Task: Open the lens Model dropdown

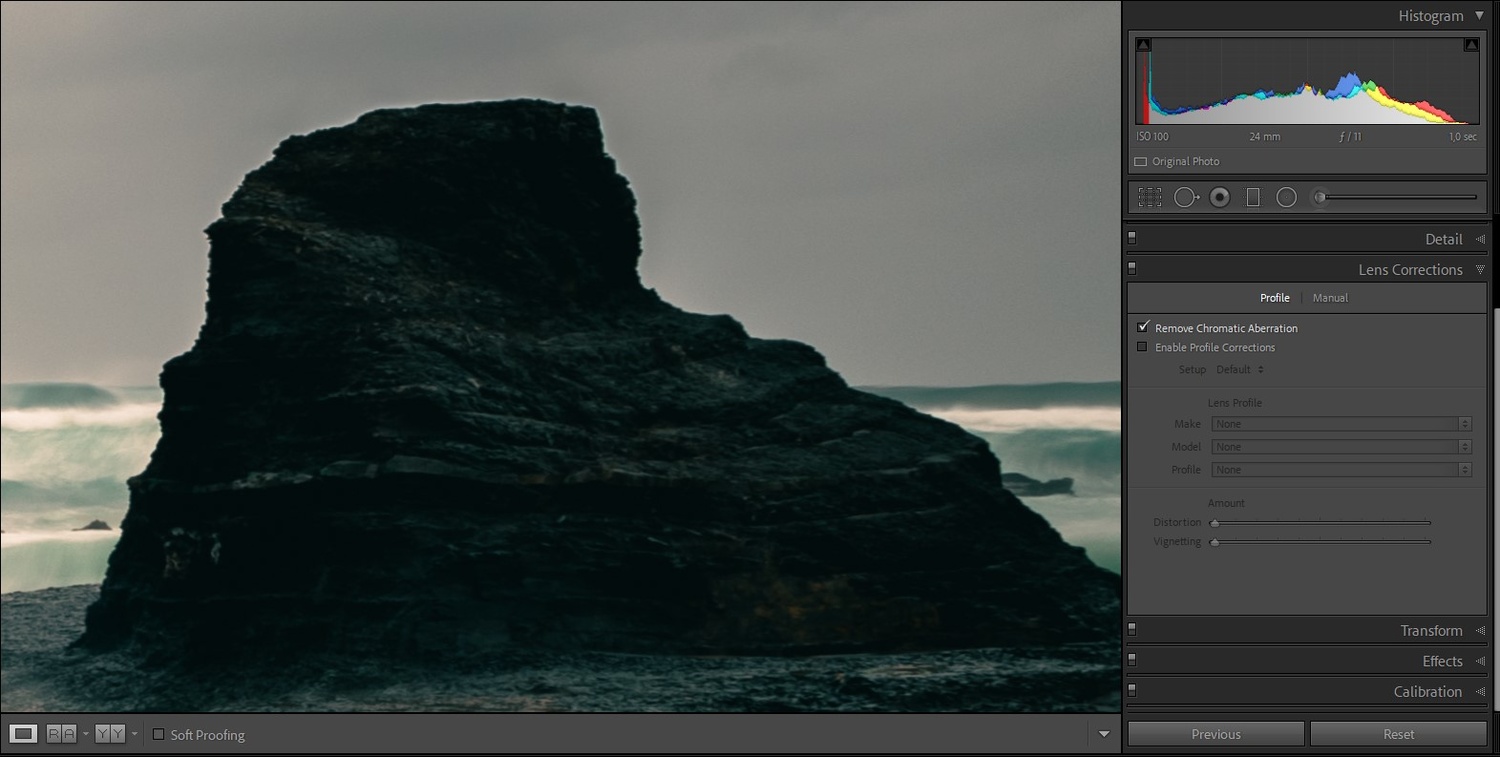Action: click(x=1341, y=447)
